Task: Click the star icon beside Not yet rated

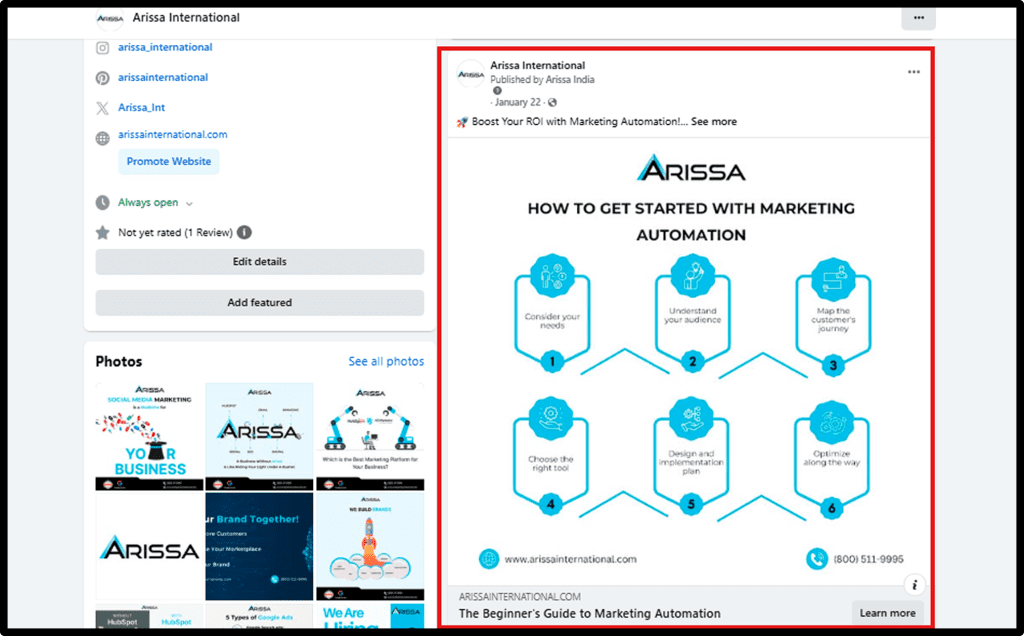Action: coord(103,232)
